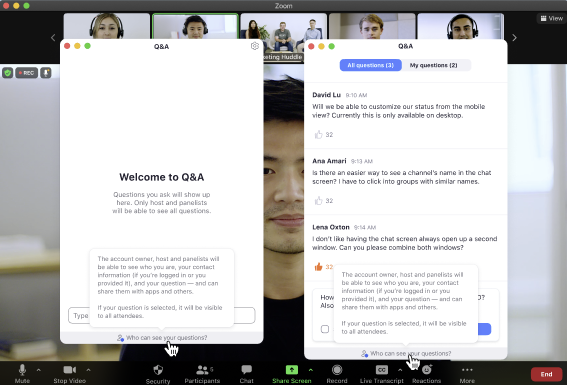This screenshot has height=385, width=567.
Task: Remove upvote on Lena Oxton's question
Action: (x=318, y=267)
